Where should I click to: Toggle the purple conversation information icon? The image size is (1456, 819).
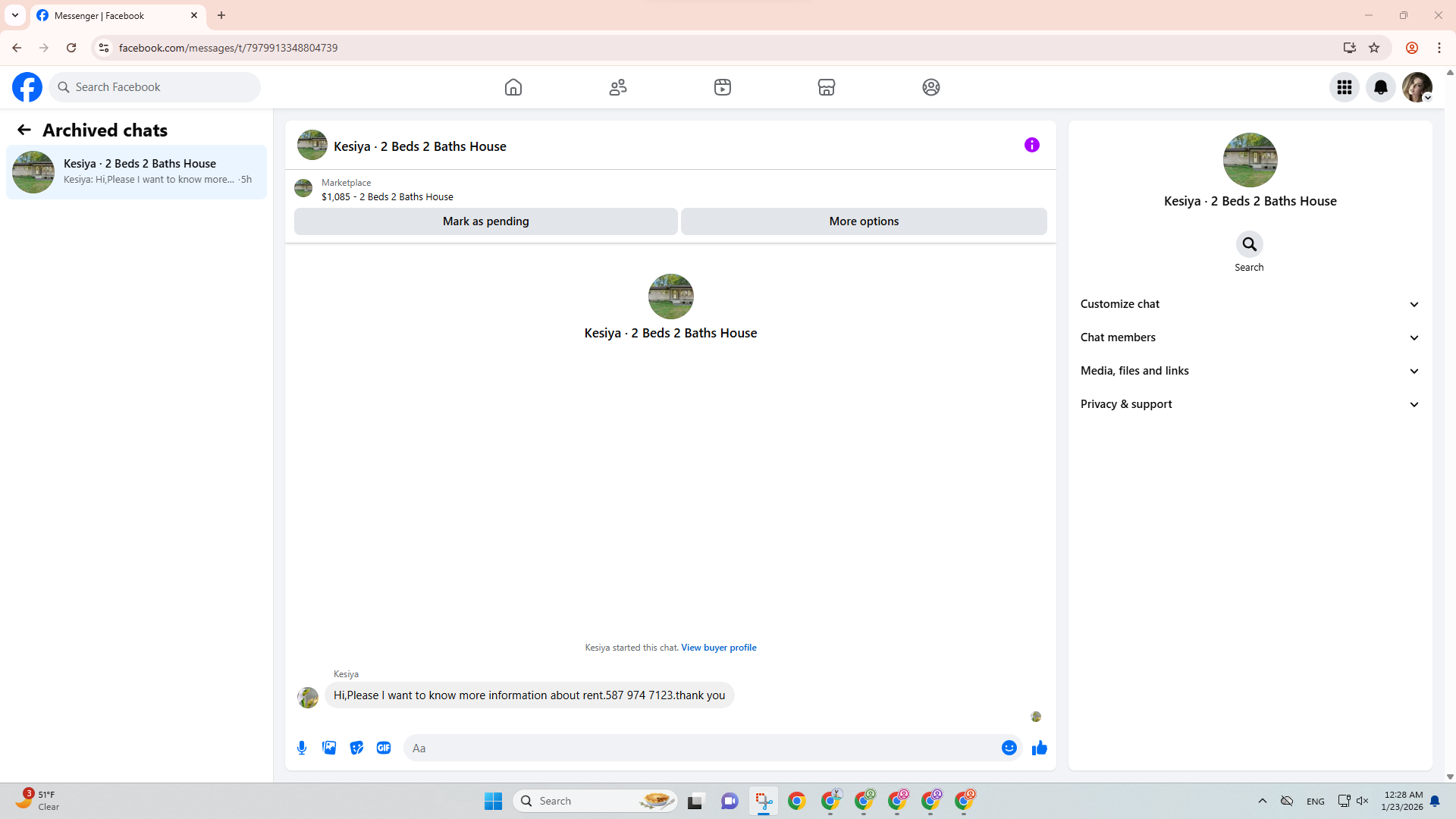coord(1031,145)
